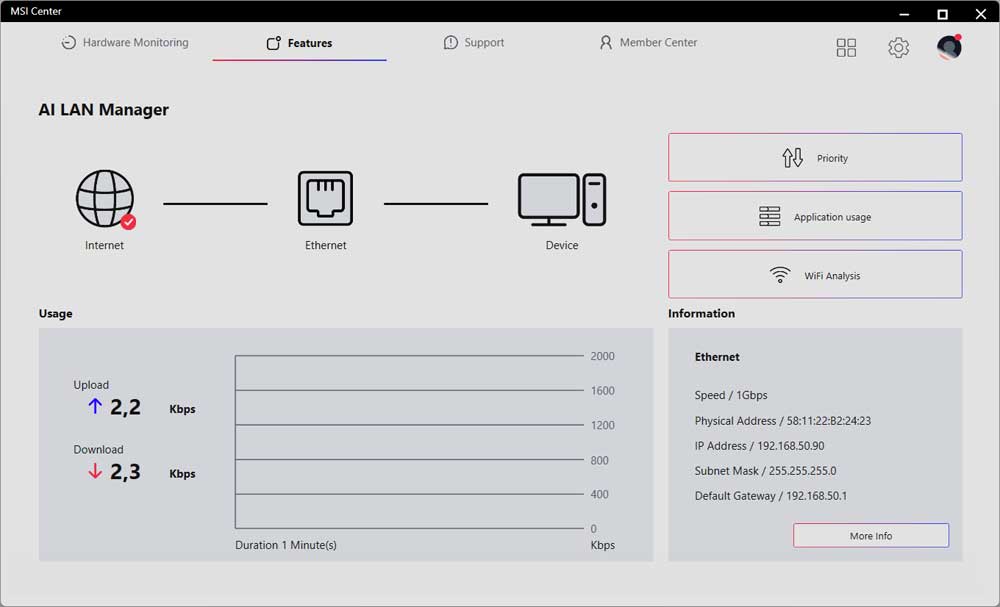Open the apps grid icon

tap(846, 48)
